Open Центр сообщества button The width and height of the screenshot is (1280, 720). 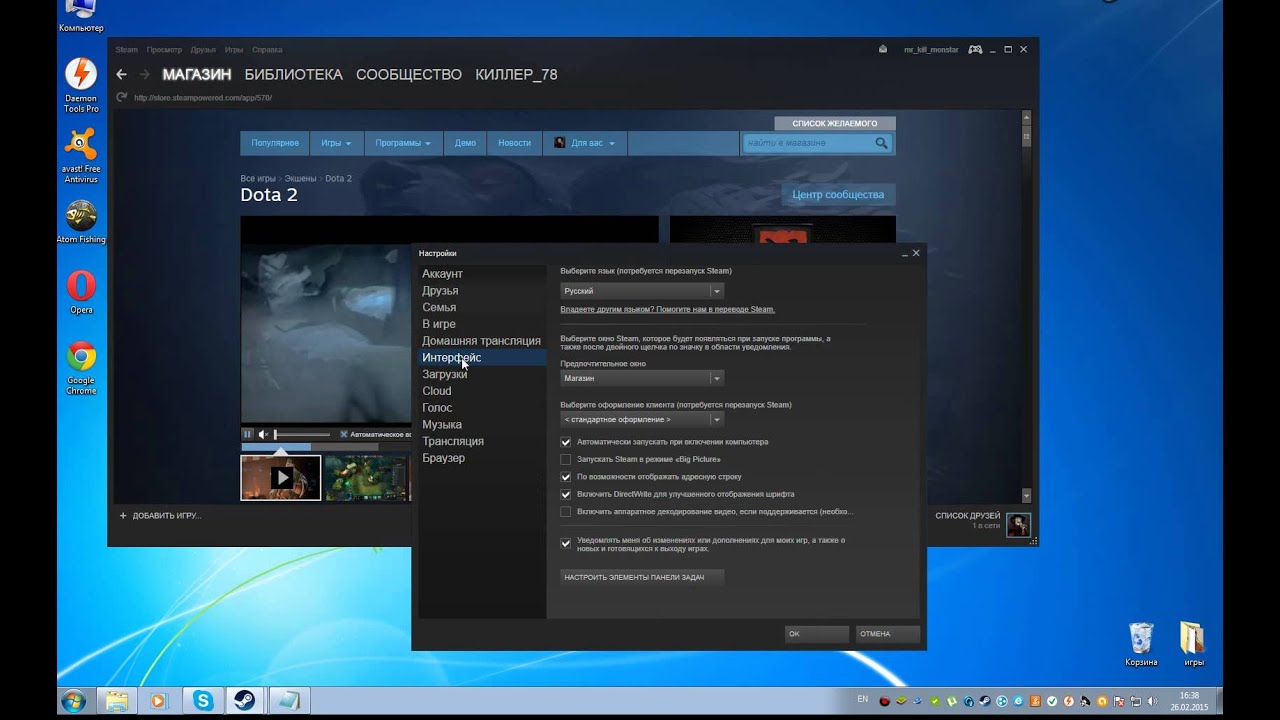coord(838,194)
